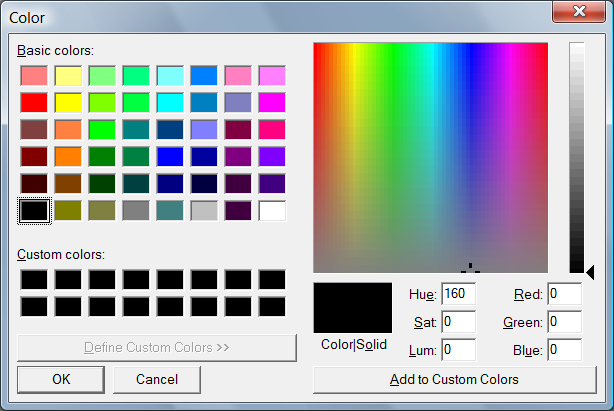Focus the Green value field
614x411 pixels.
(564, 322)
